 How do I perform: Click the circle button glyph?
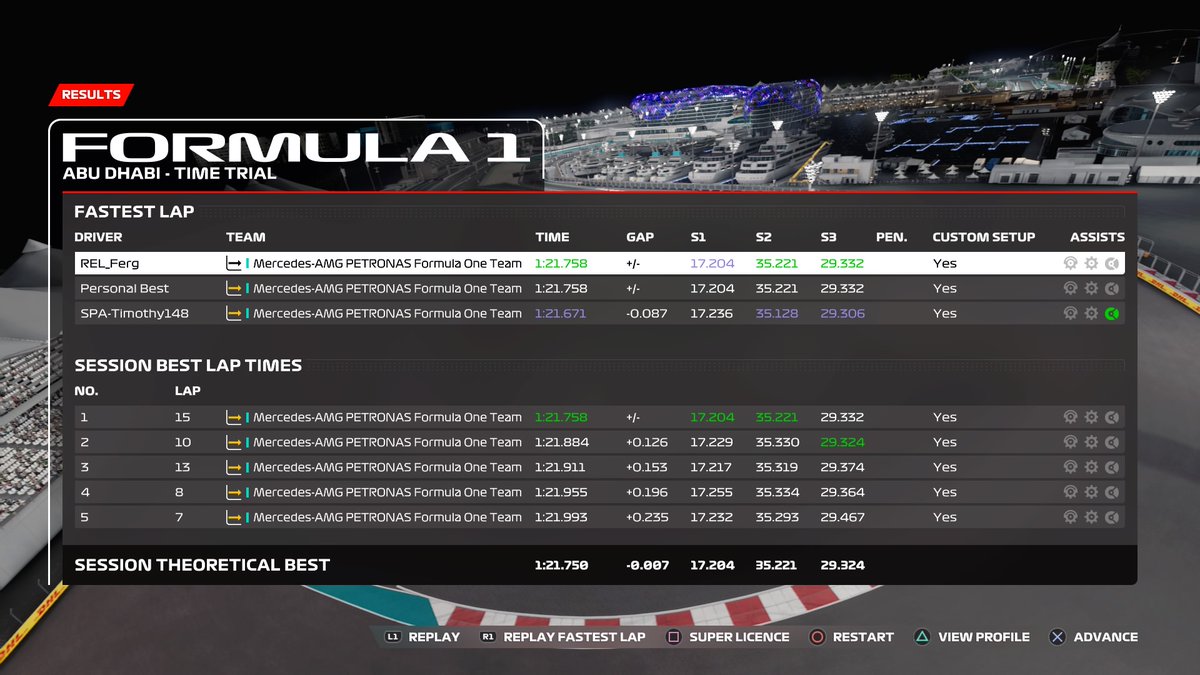point(817,637)
